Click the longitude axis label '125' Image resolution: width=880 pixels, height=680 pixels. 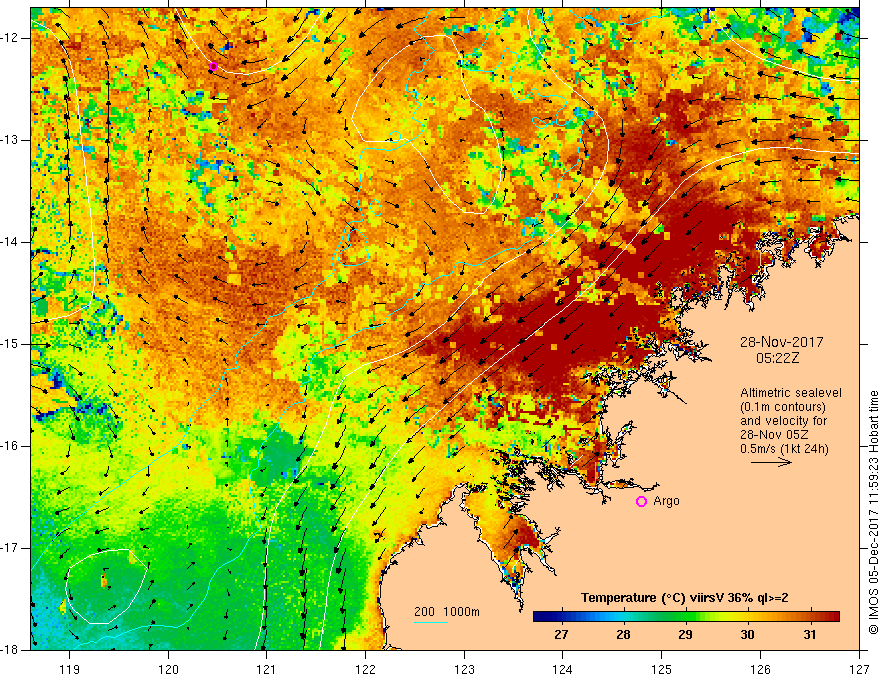click(662, 669)
